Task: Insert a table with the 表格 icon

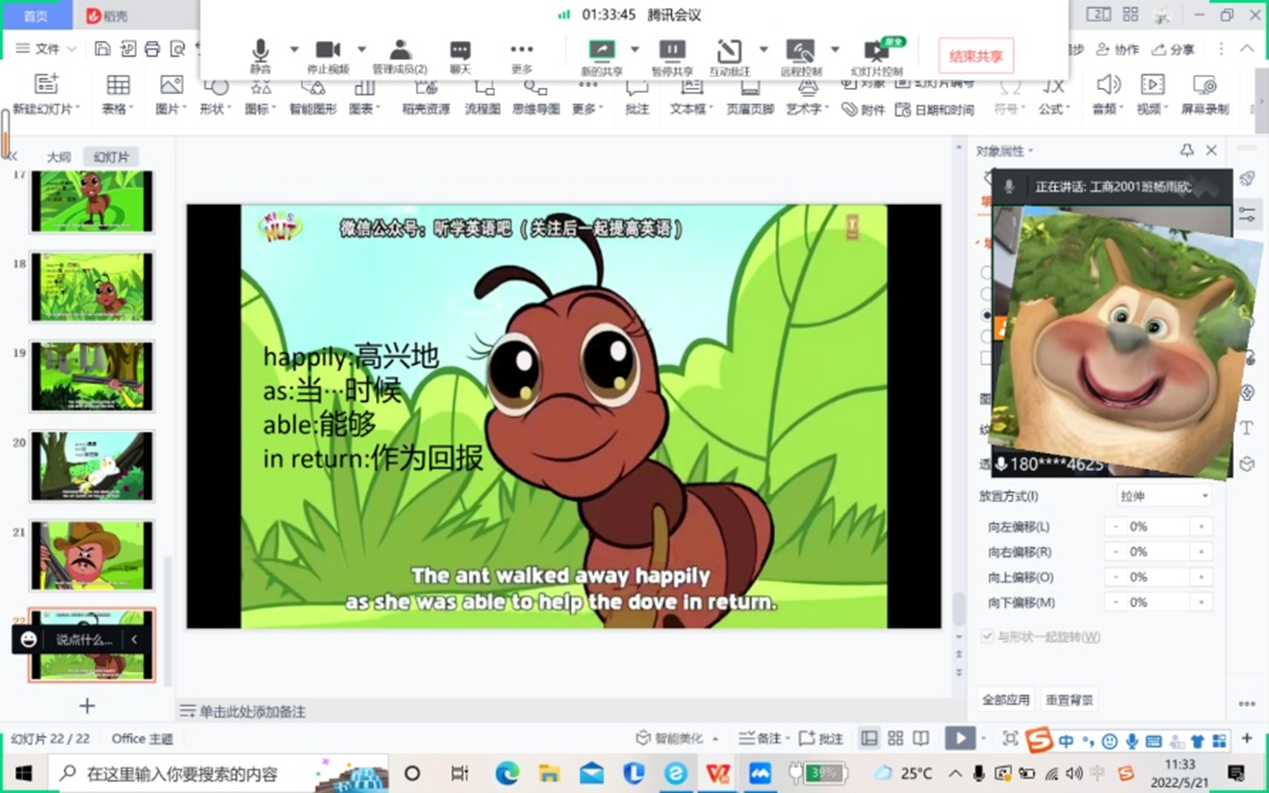Action: (118, 86)
